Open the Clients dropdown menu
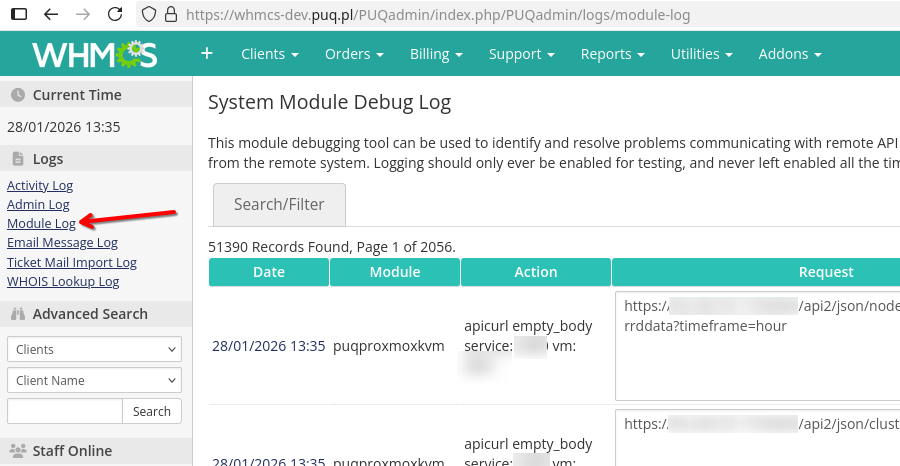Viewport: 900px width, 466px height. pyautogui.click(x=269, y=54)
